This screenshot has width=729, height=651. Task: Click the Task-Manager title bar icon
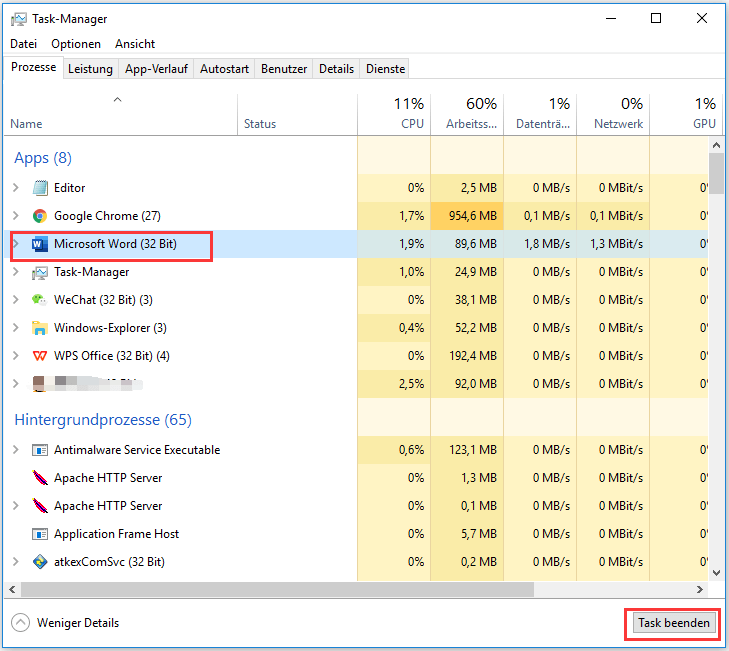(x=19, y=19)
